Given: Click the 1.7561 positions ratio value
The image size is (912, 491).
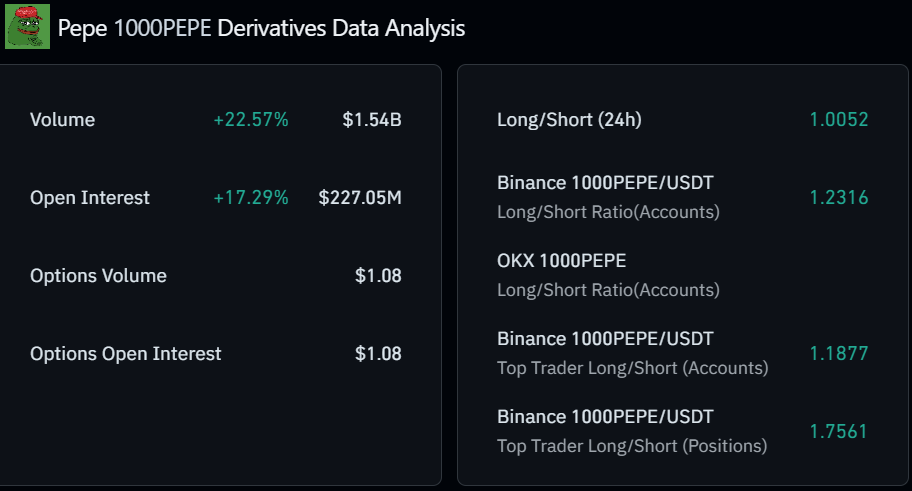Looking at the screenshot, I should (839, 432).
